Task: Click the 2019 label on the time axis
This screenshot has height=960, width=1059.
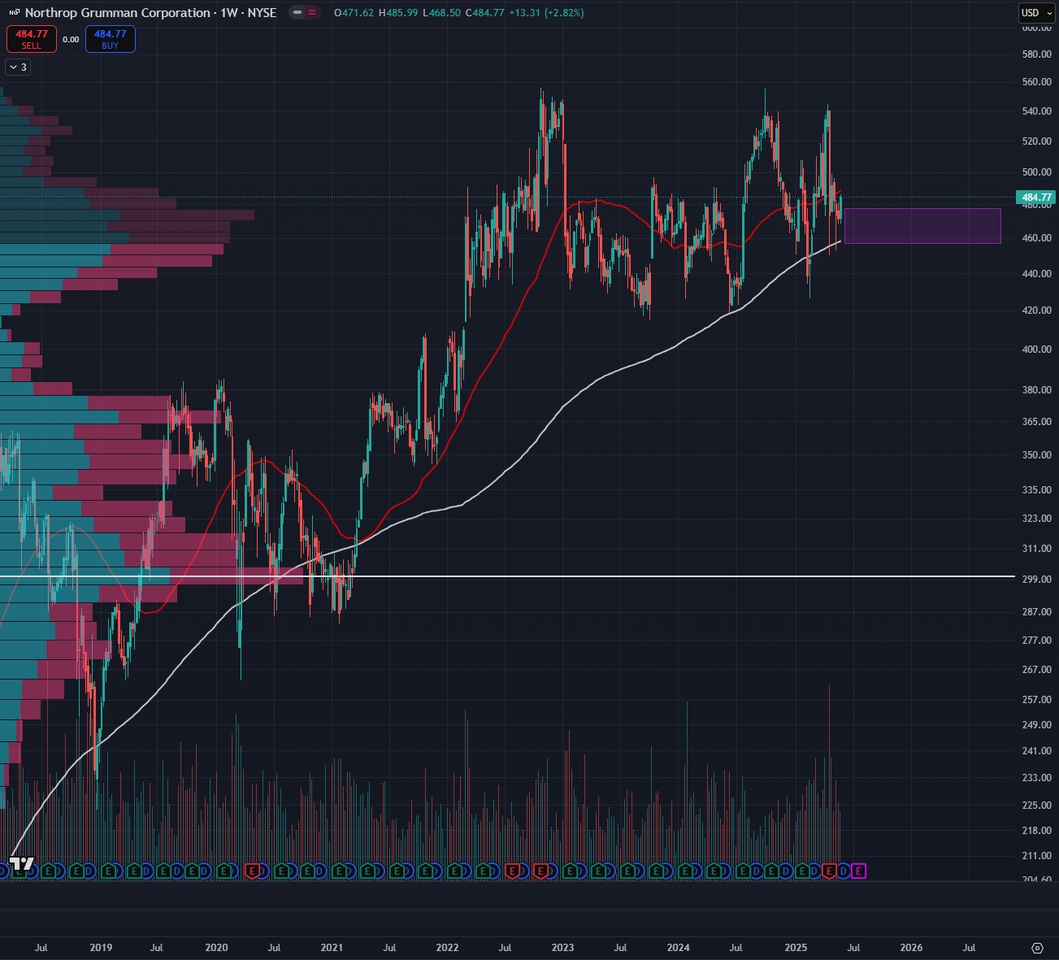Action: (101, 948)
